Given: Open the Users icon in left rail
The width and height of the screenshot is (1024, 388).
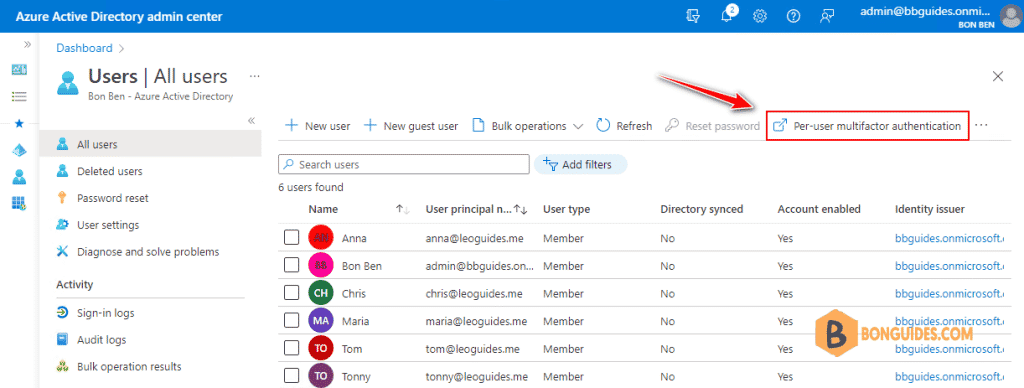Looking at the screenshot, I should 20,176.
